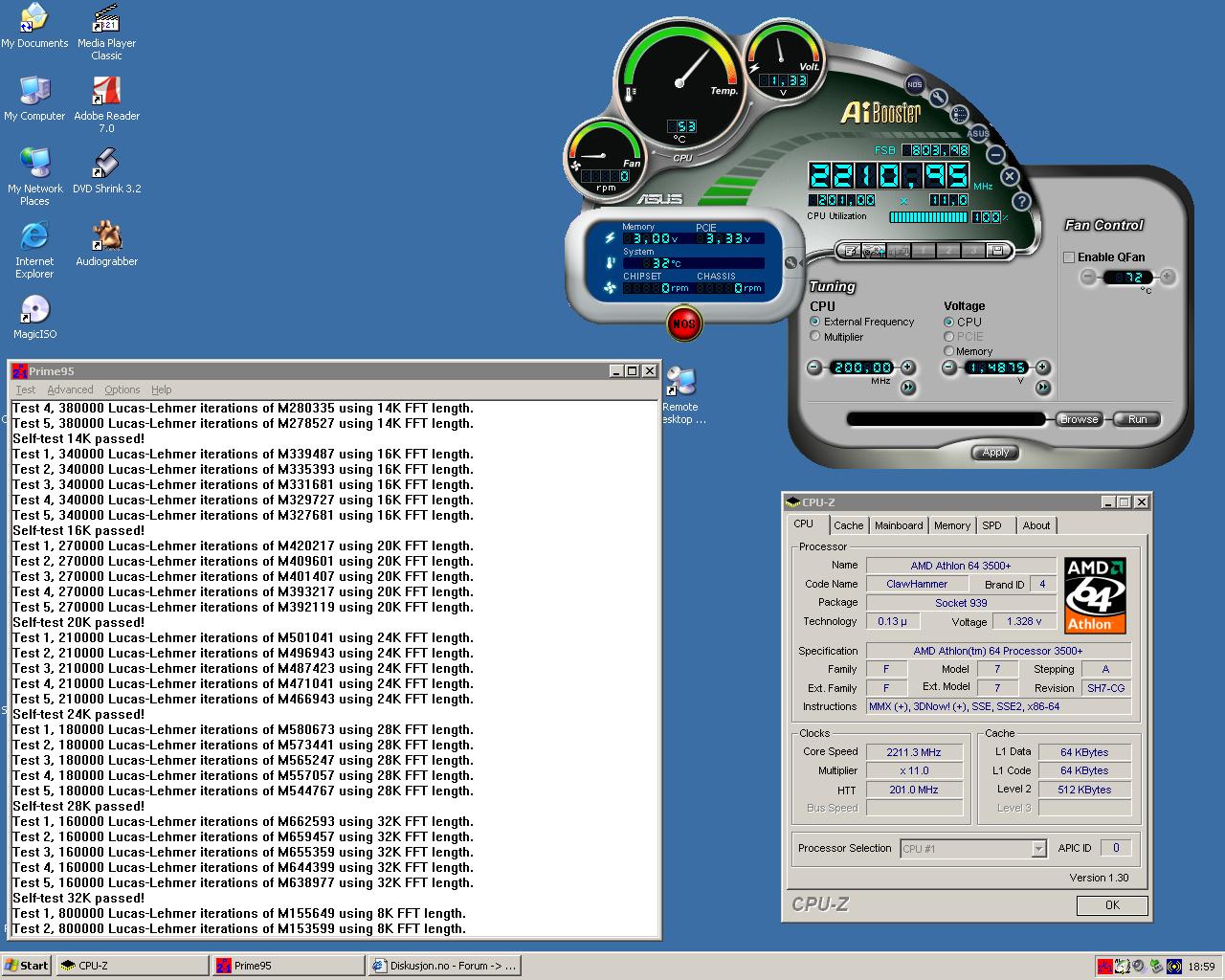1225x980 pixels.
Task: Click Diskusjon.no Forum taskbar button
Action: click(x=444, y=966)
